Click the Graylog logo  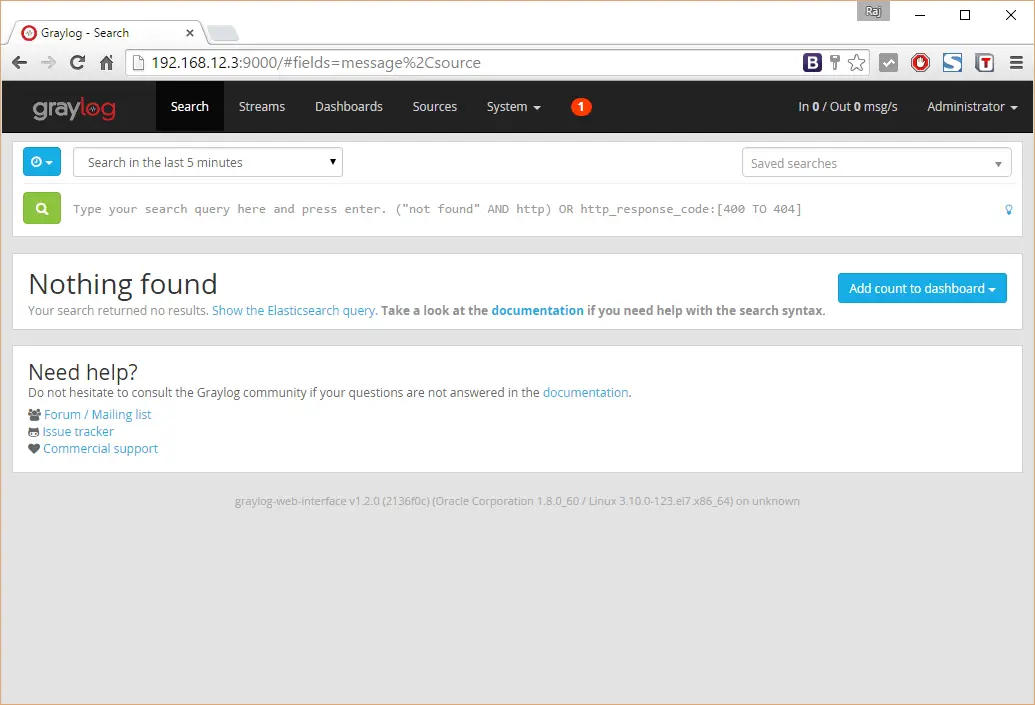tap(74, 107)
